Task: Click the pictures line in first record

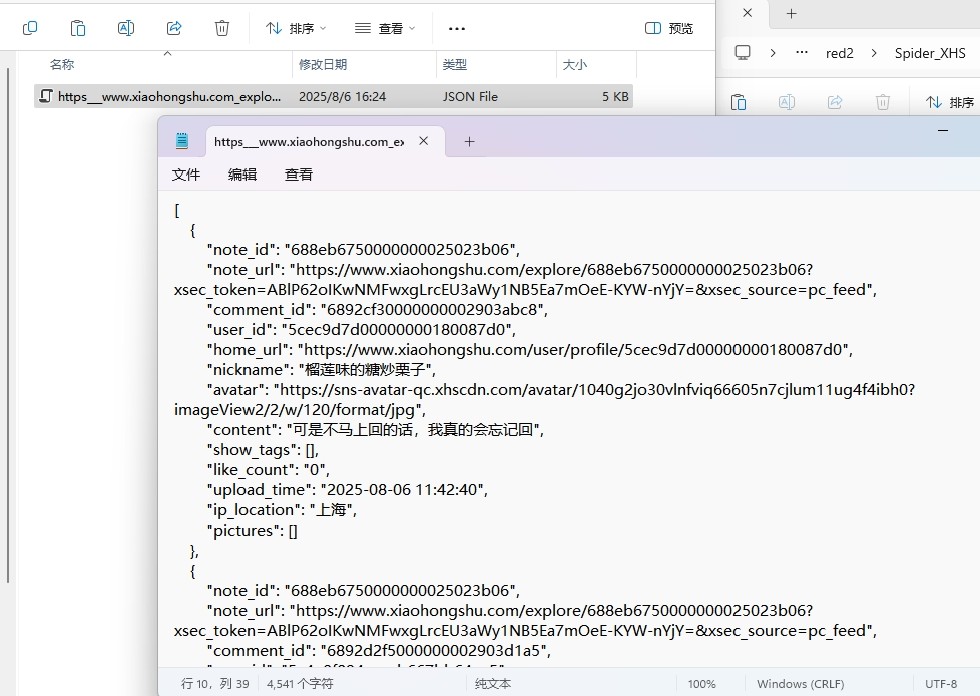Action: (252, 530)
